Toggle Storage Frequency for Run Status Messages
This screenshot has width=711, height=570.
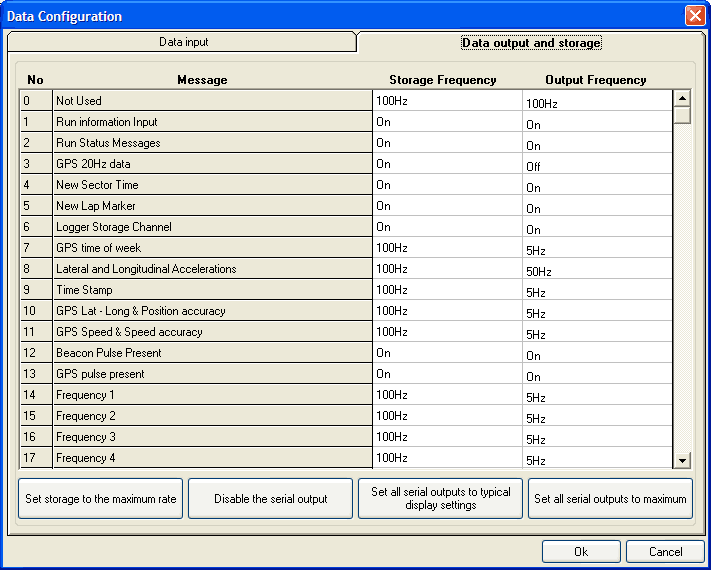coord(446,143)
